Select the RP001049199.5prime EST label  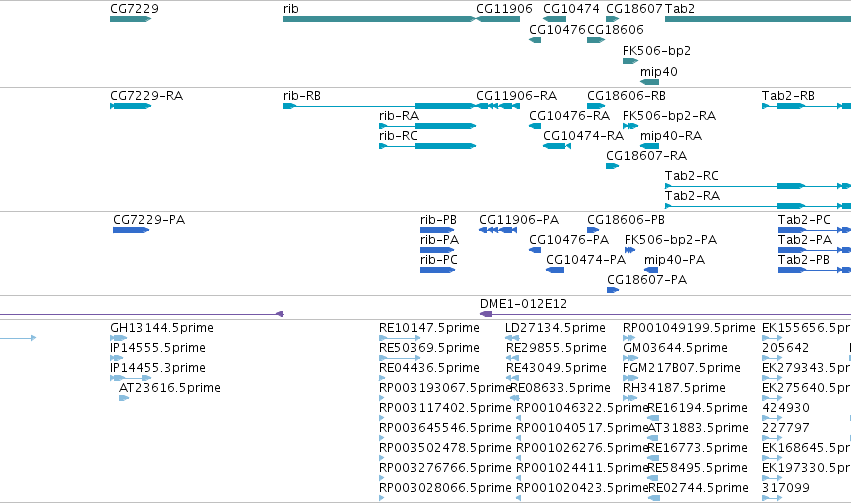[689, 328]
